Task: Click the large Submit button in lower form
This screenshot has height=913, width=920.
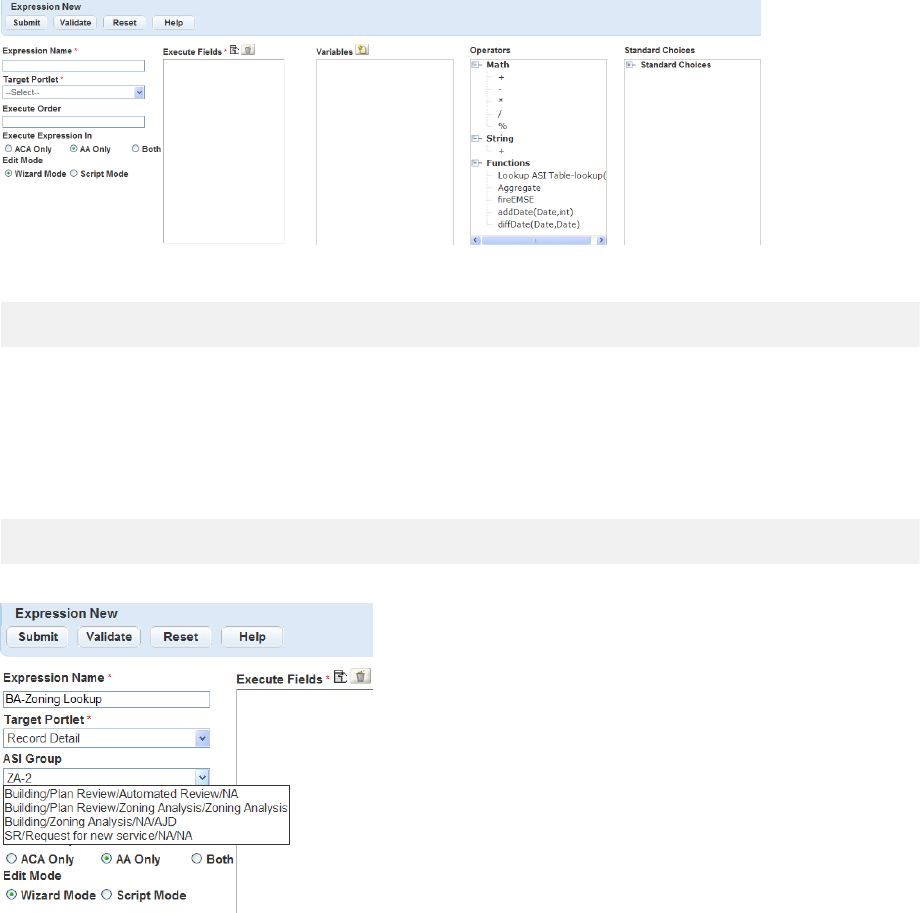Action: tap(38, 637)
